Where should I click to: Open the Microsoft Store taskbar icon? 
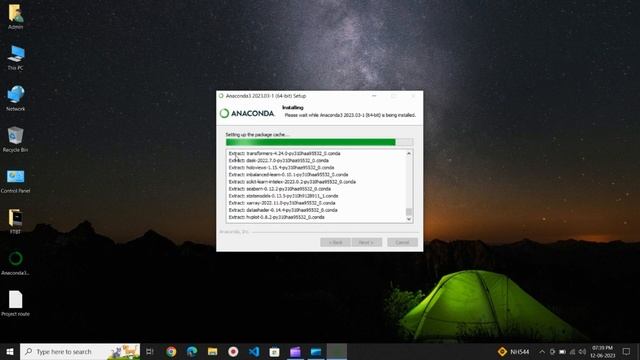point(275,351)
